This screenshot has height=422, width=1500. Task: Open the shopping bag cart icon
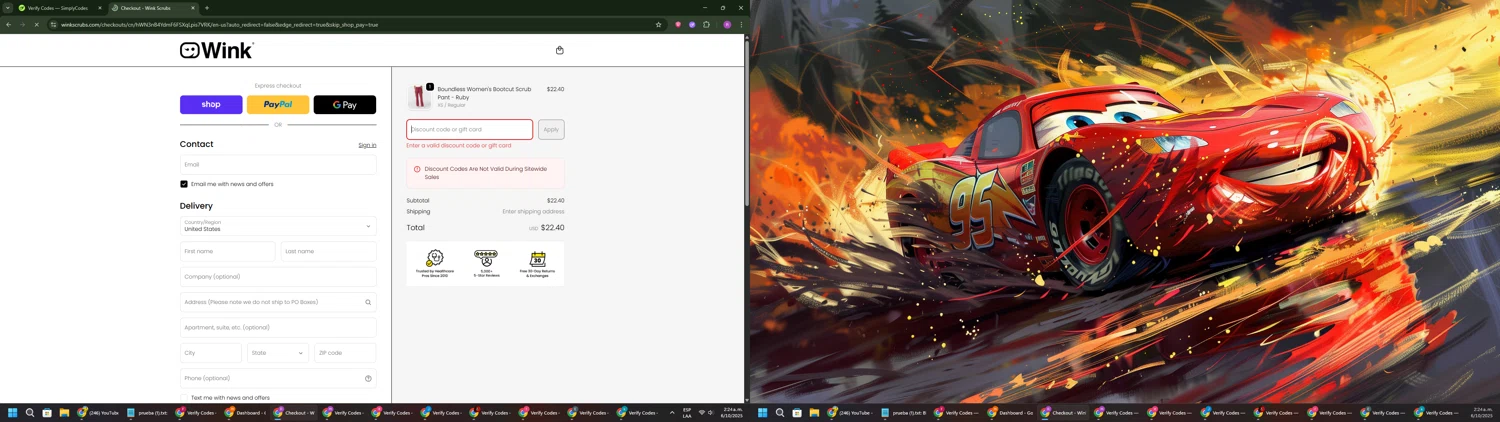click(x=560, y=50)
